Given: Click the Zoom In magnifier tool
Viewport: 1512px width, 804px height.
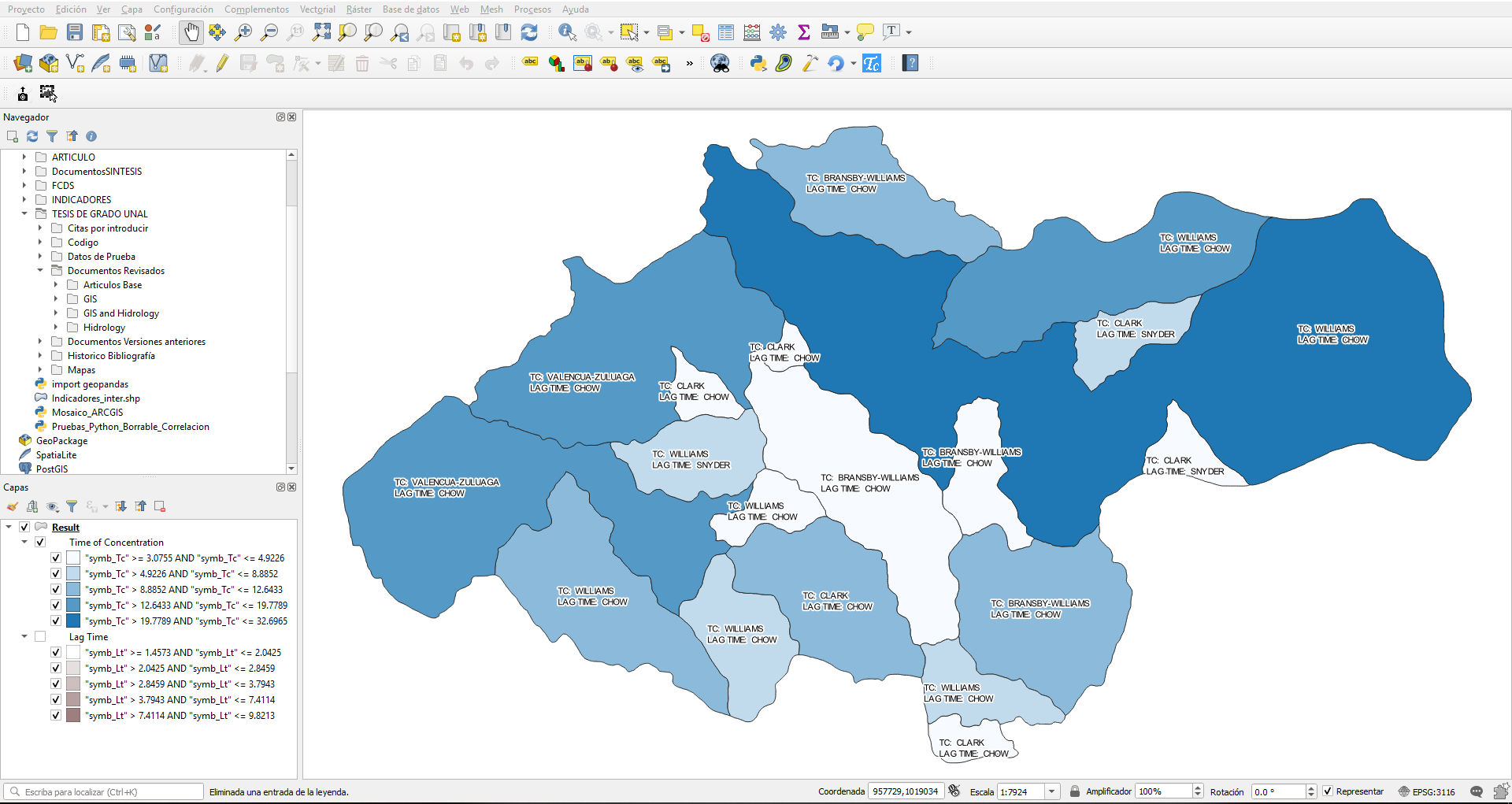Looking at the screenshot, I should 243,32.
